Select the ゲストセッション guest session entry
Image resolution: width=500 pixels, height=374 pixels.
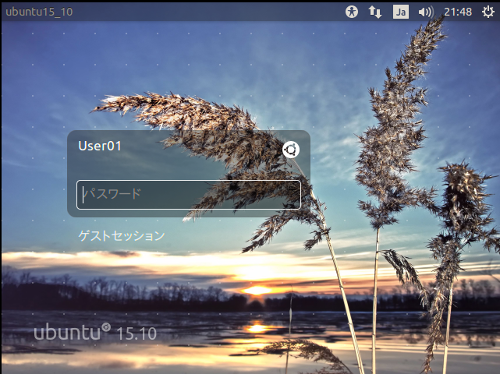[122, 236]
